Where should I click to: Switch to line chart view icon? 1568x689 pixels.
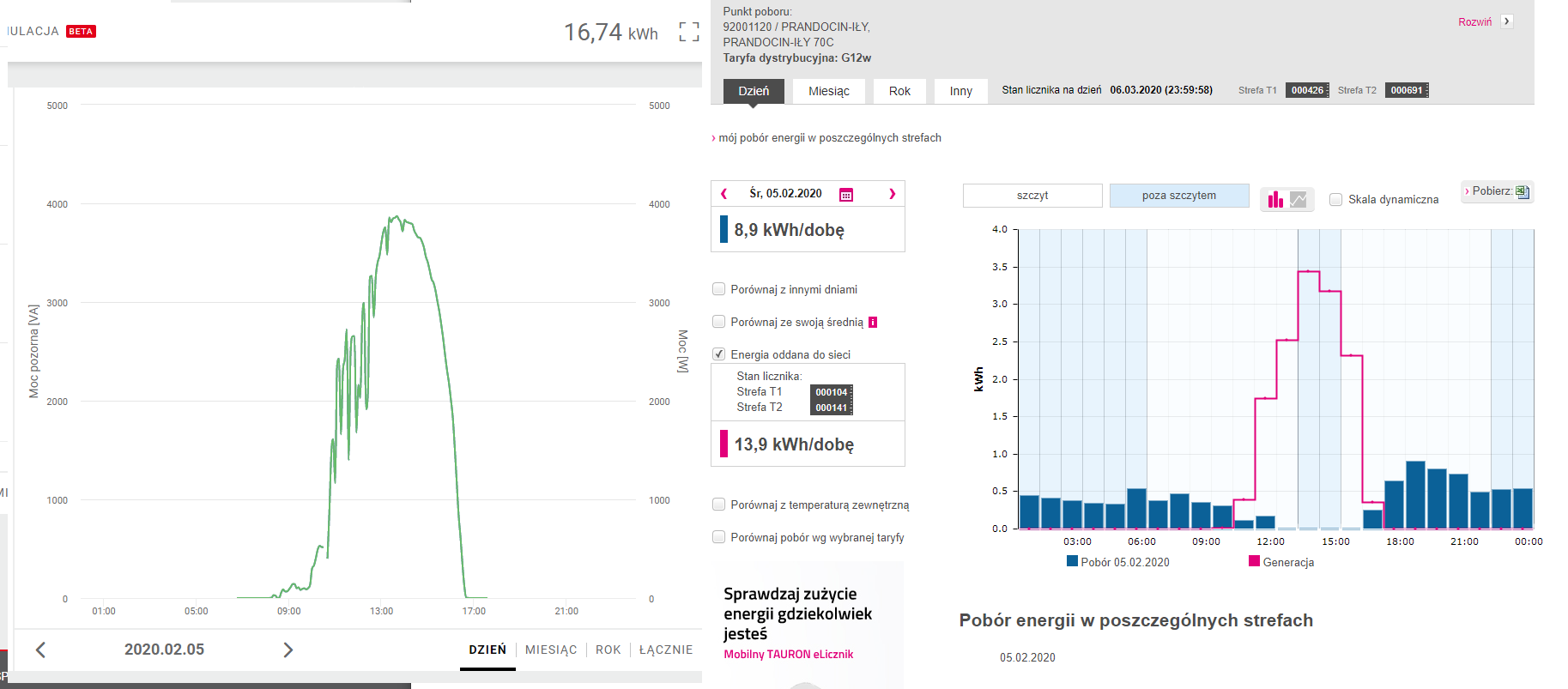1299,200
